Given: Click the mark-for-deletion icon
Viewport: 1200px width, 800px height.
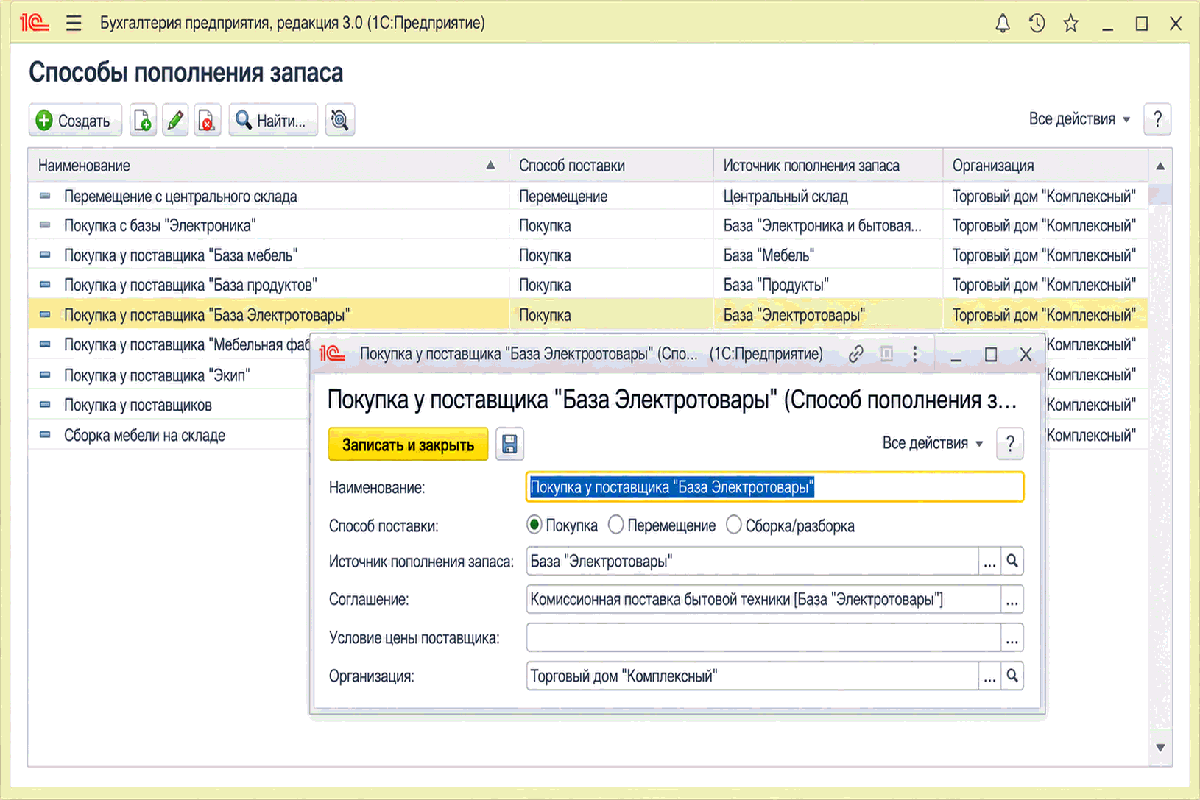Looking at the screenshot, I should 206,121.
